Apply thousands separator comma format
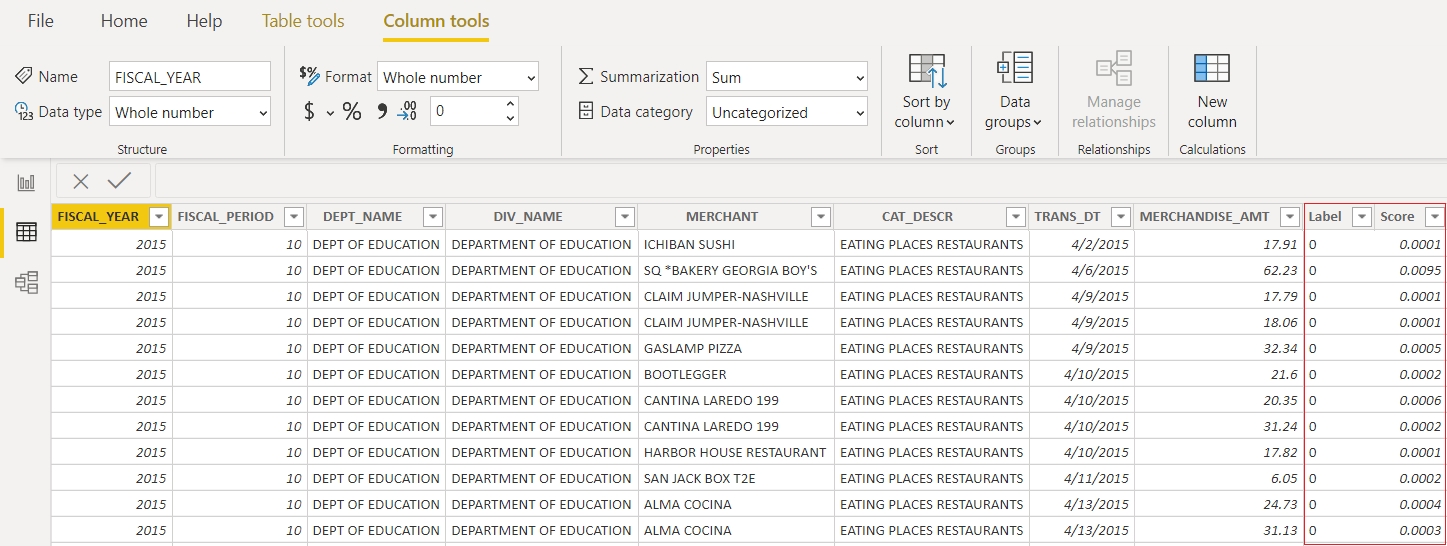Viewport: 1447px width, 546px height. pyautogui.click(x=381, y=112)
